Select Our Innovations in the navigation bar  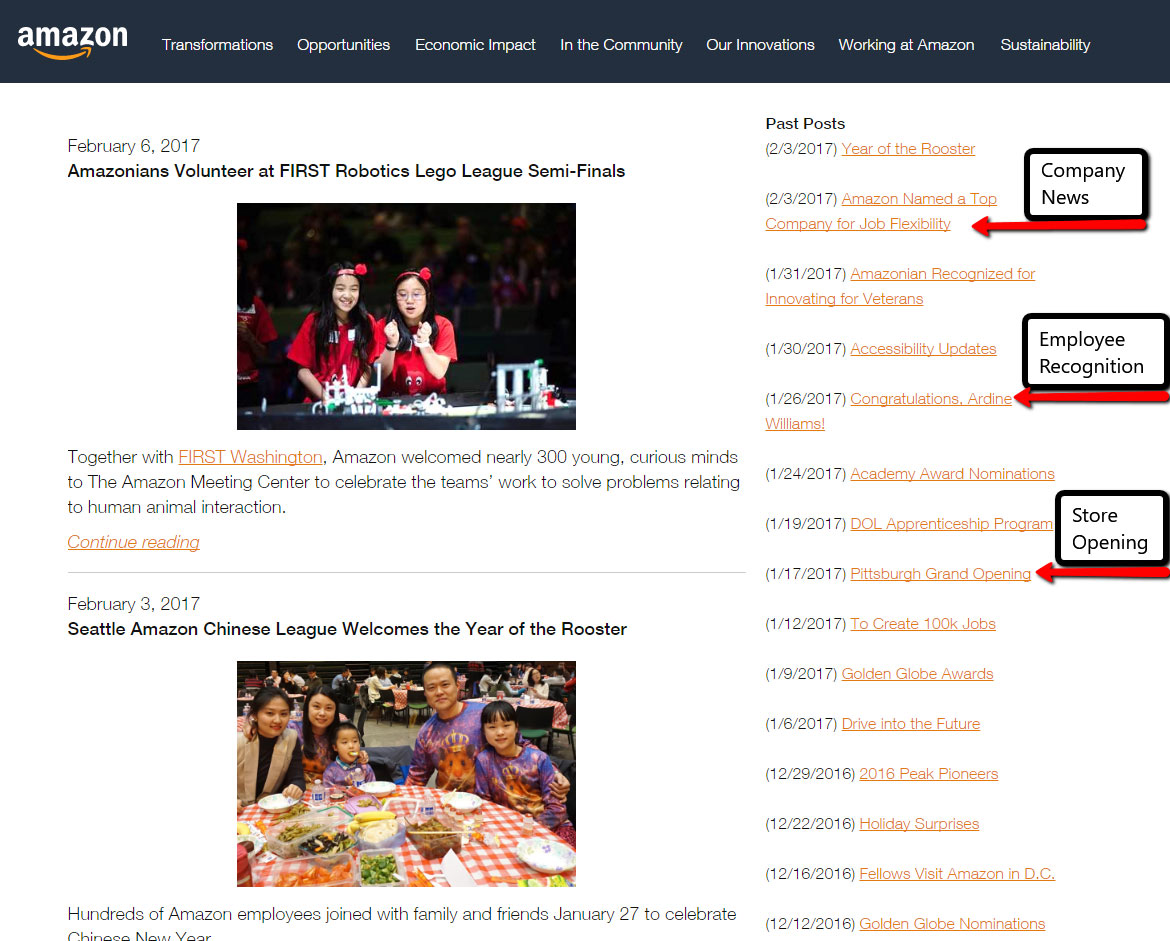[x=760, y=45]
